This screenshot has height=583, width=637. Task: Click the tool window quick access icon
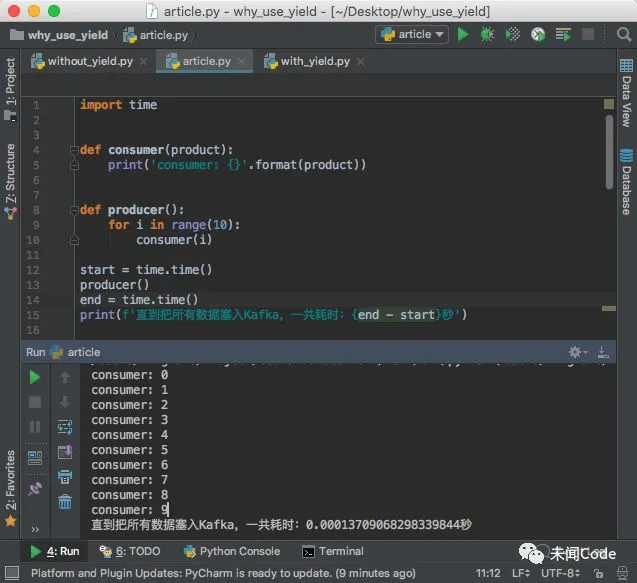click(12, 573)
